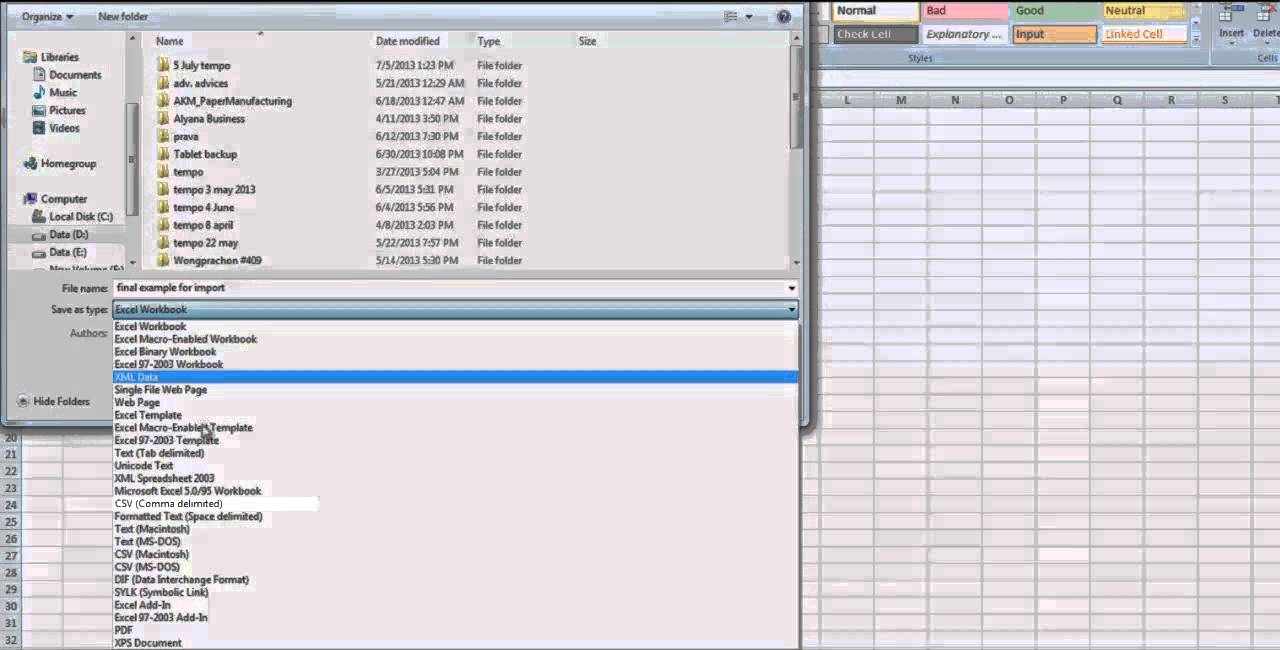Open Pictures library in sidebar
This screenshot has width=1280, height=650.
point(67,110)
